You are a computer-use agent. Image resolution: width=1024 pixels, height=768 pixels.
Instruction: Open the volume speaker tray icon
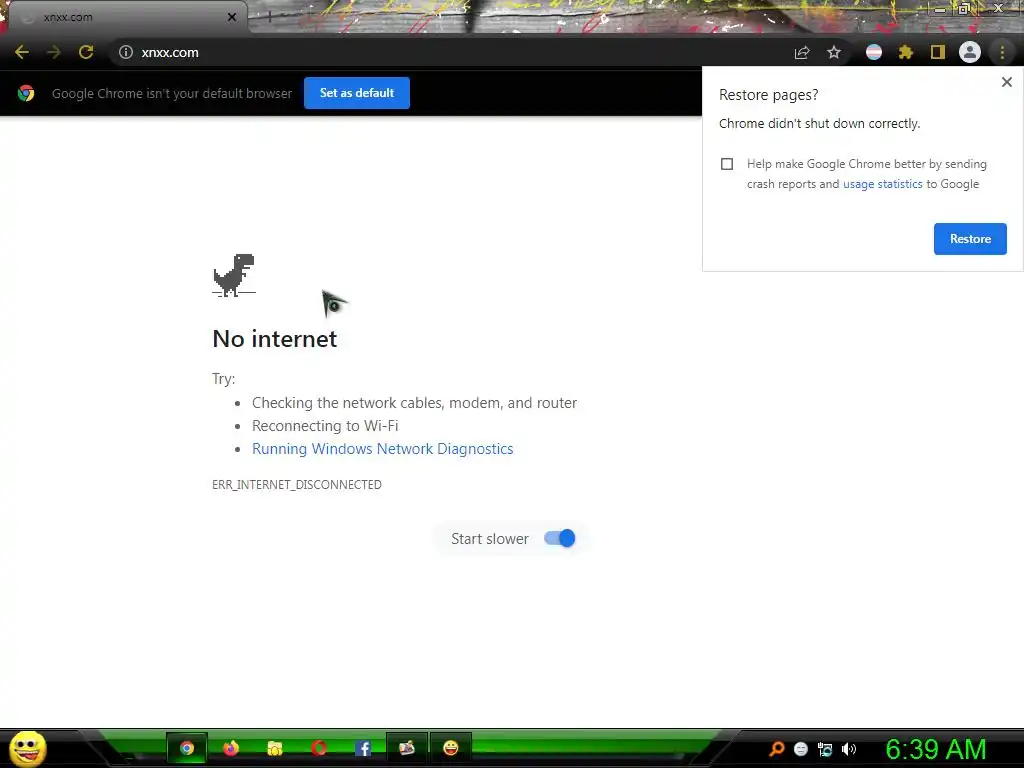click(848, 749)
